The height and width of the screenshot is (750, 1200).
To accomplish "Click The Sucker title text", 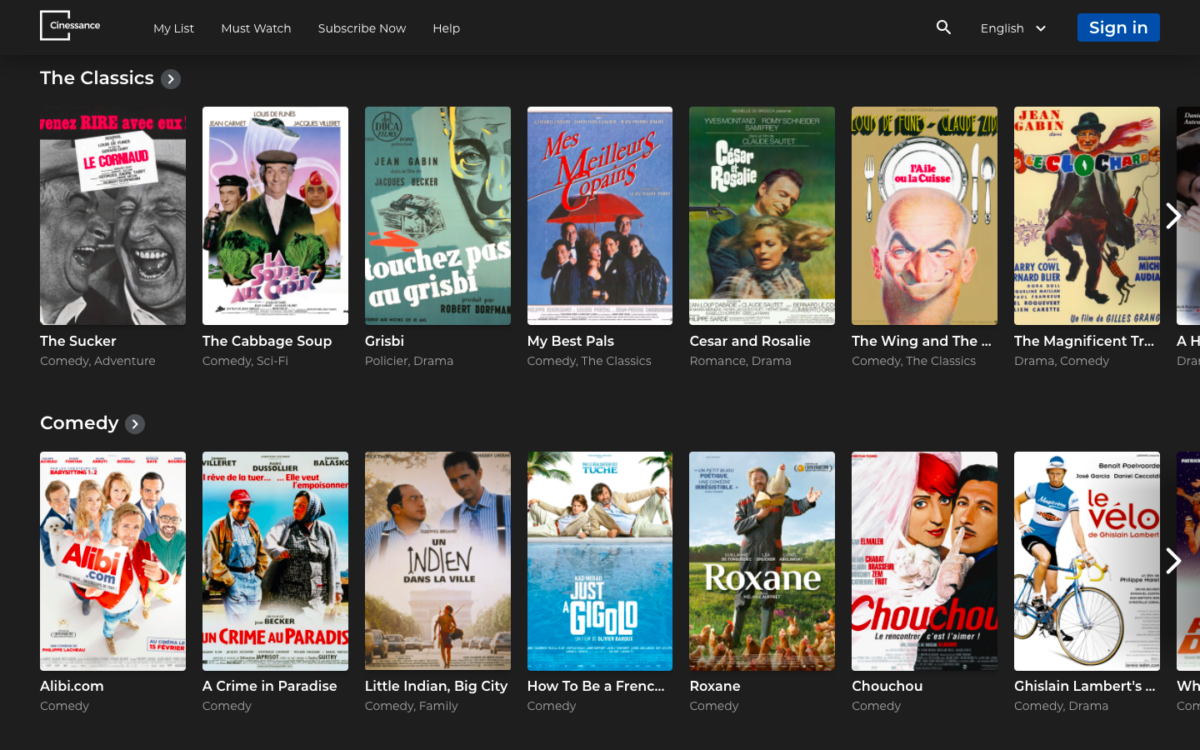I will click(78, 341).
